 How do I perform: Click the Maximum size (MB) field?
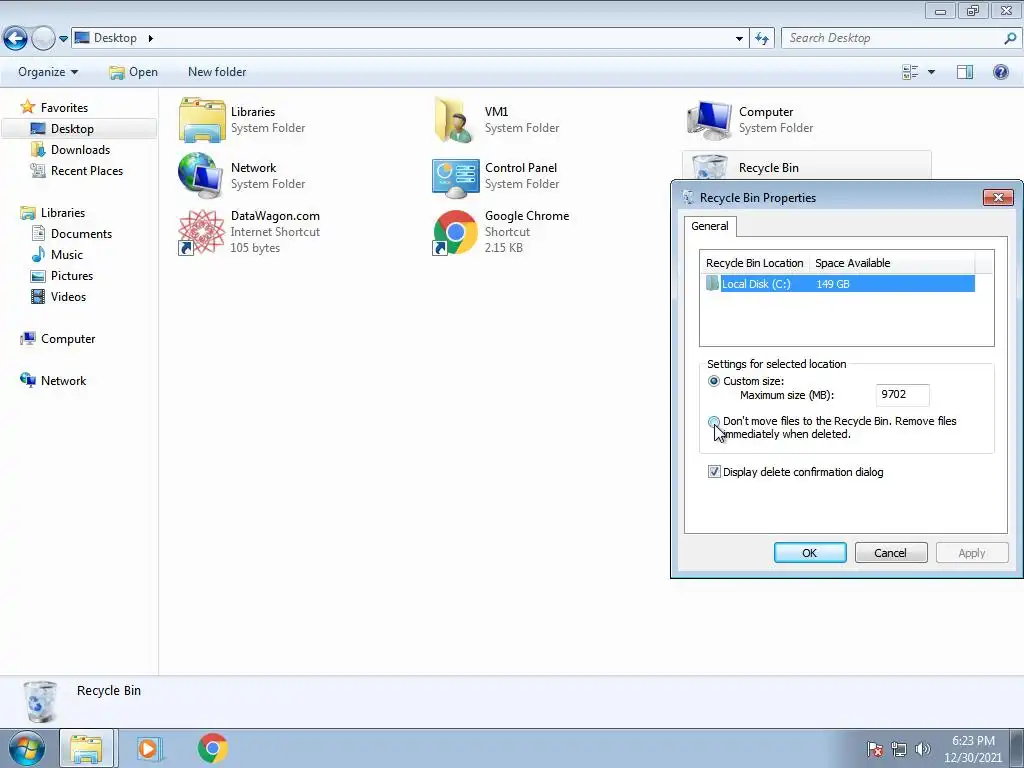[x=902, y=394]
